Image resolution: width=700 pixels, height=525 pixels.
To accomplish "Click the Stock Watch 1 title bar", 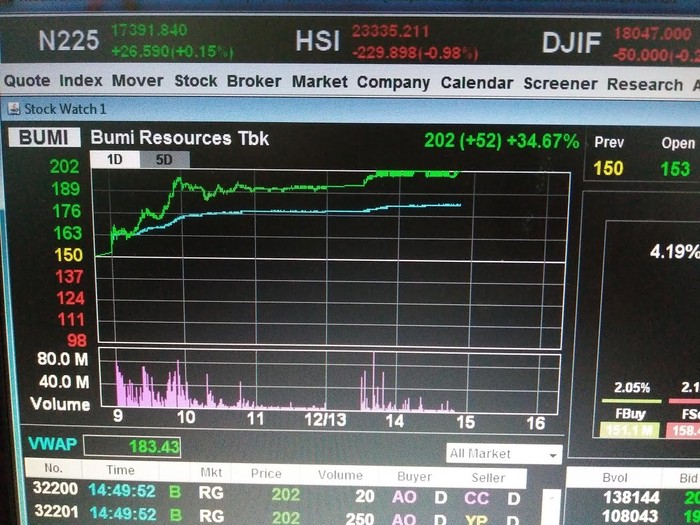I will tap(350, 109).
